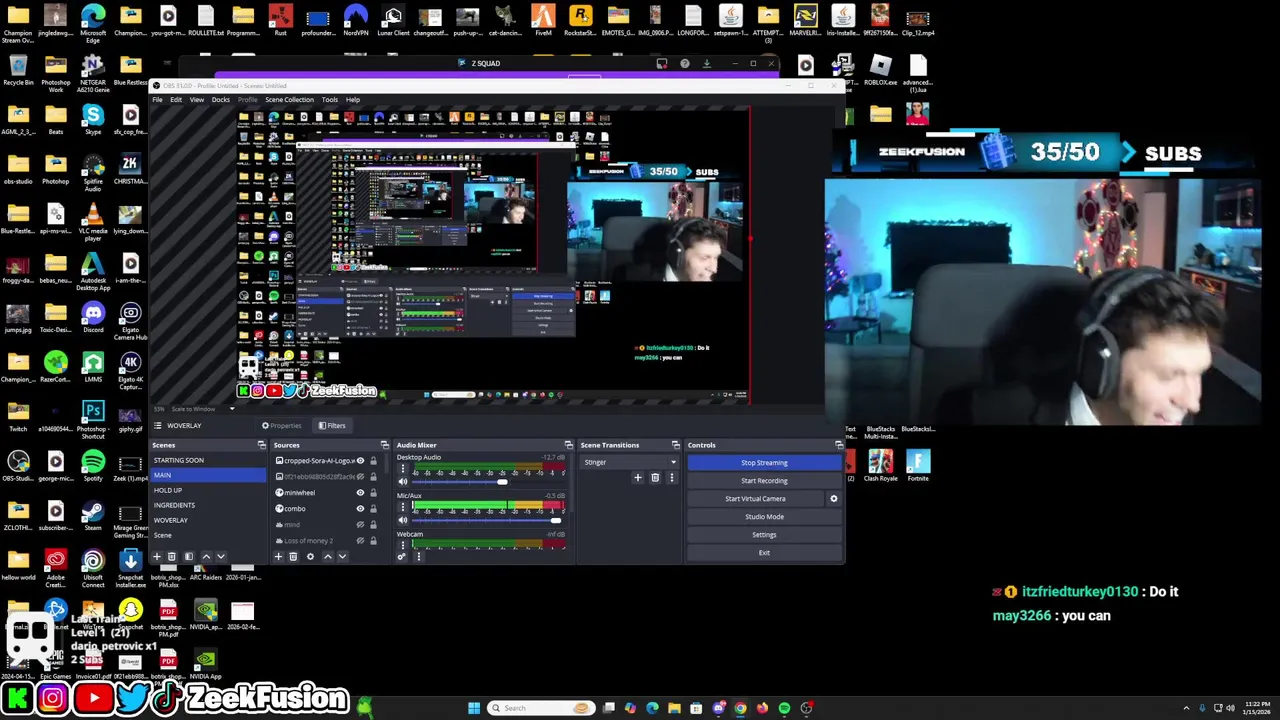Remove selected scene with trash icon
Screen dimensions: 1280x720
171,557
